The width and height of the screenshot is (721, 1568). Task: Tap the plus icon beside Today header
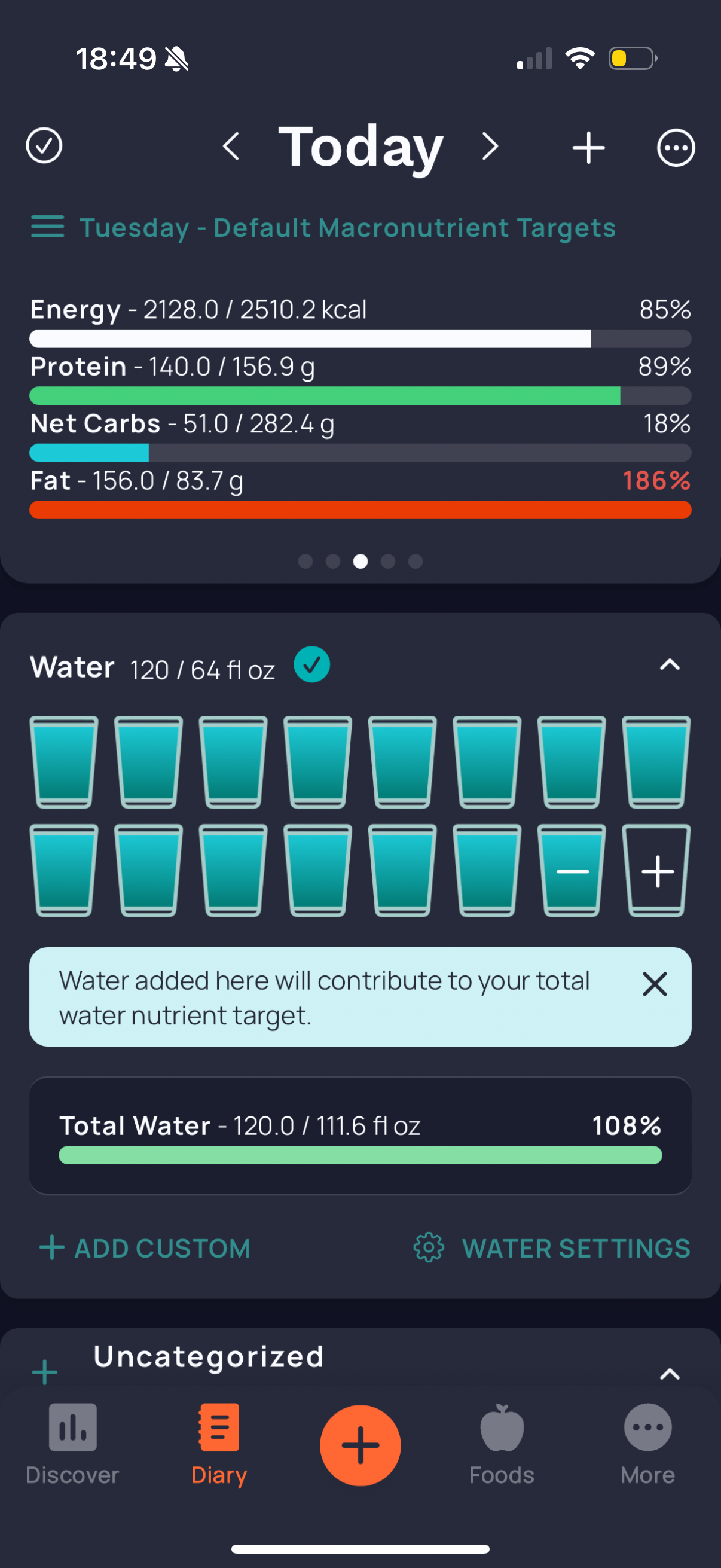tap(588, 147)
